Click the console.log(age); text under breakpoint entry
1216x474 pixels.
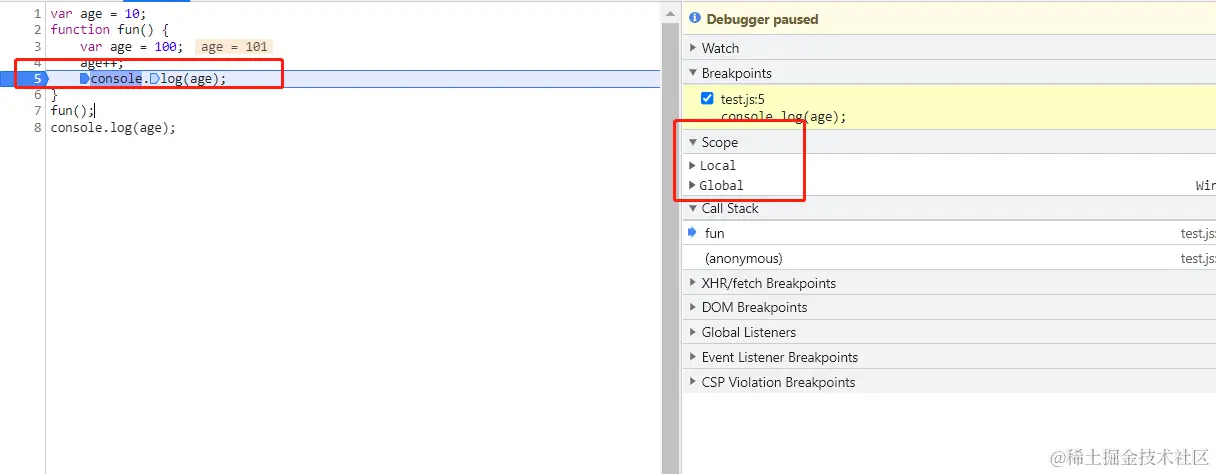pos(783,116)
